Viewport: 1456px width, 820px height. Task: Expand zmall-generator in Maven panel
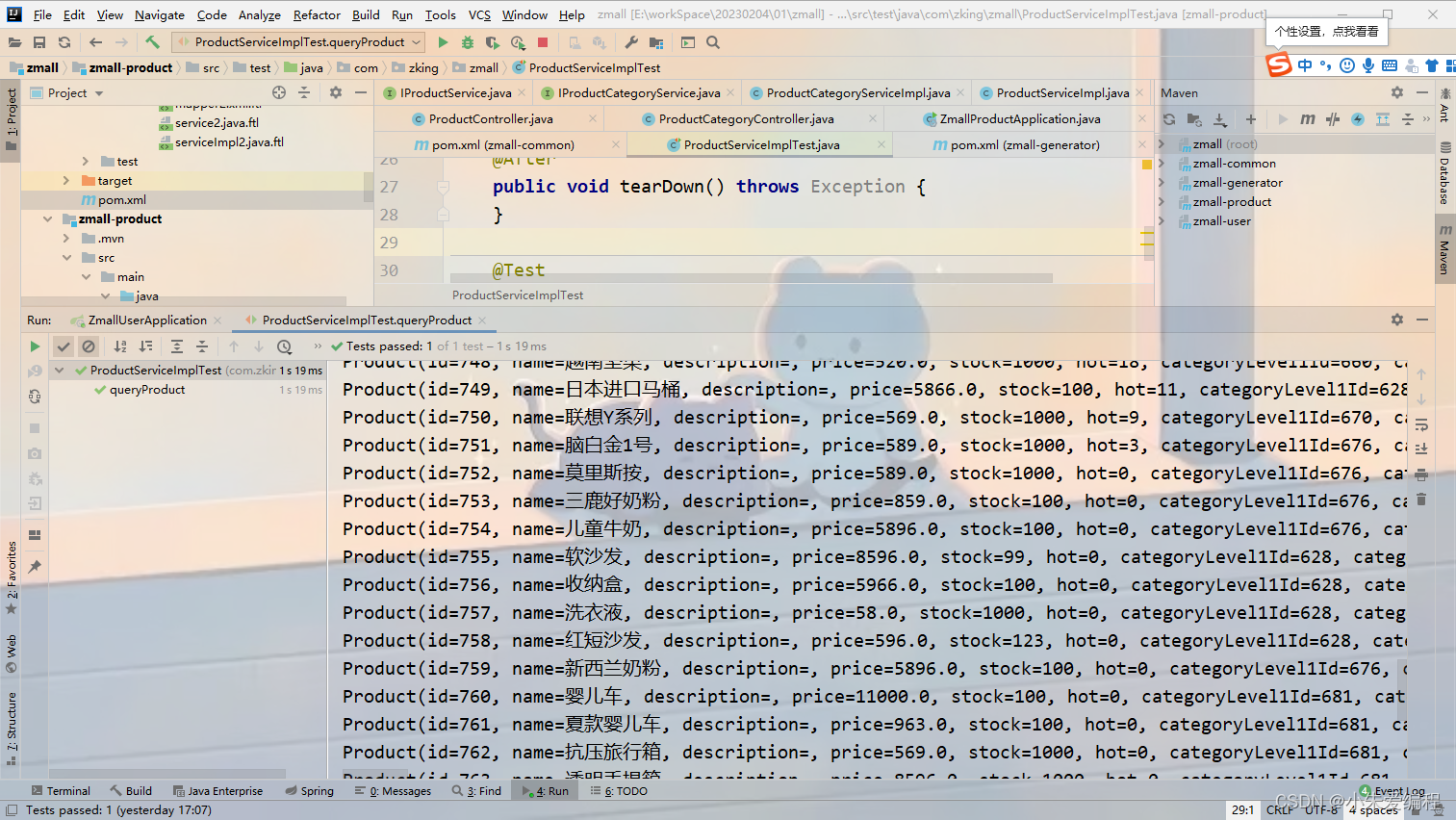pyautogui.click(x=1161, y=183)
